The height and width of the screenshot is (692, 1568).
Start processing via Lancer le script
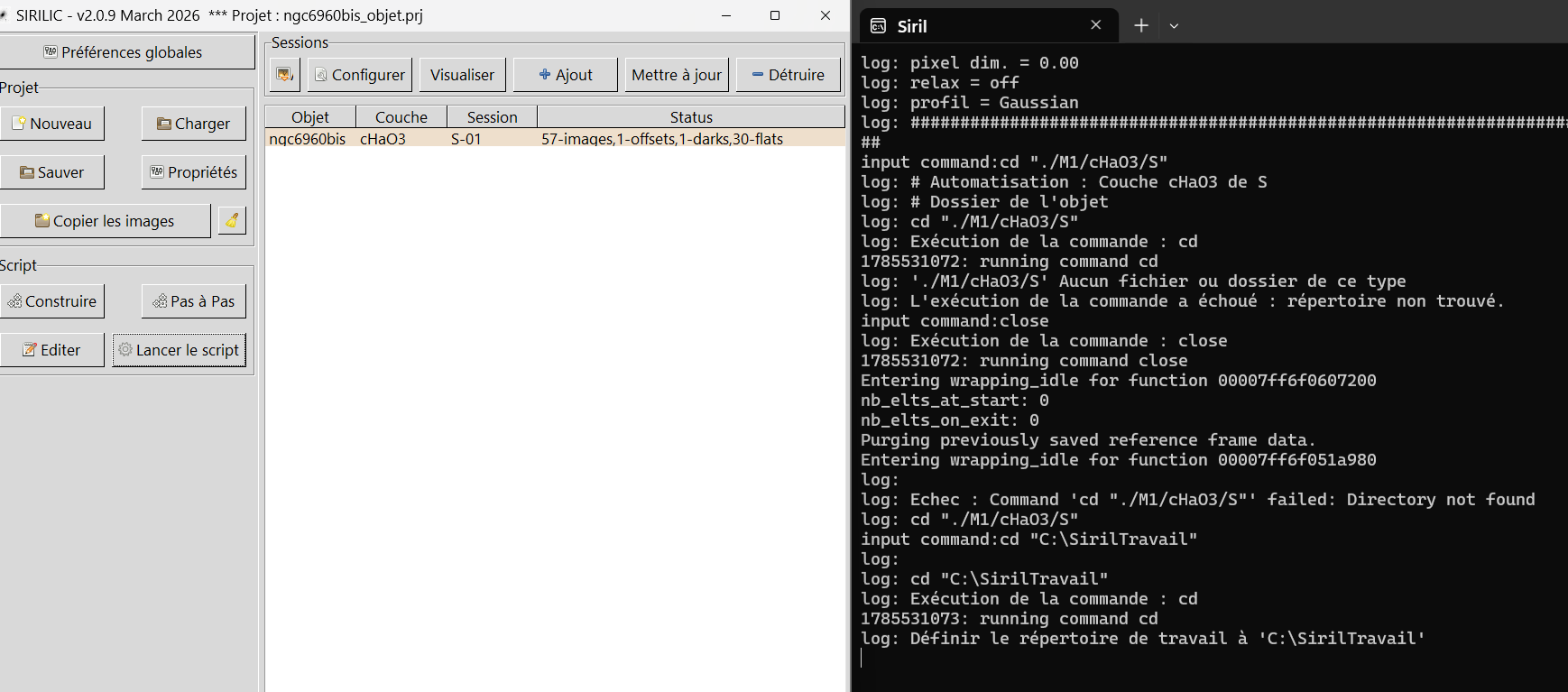[180, 350]
